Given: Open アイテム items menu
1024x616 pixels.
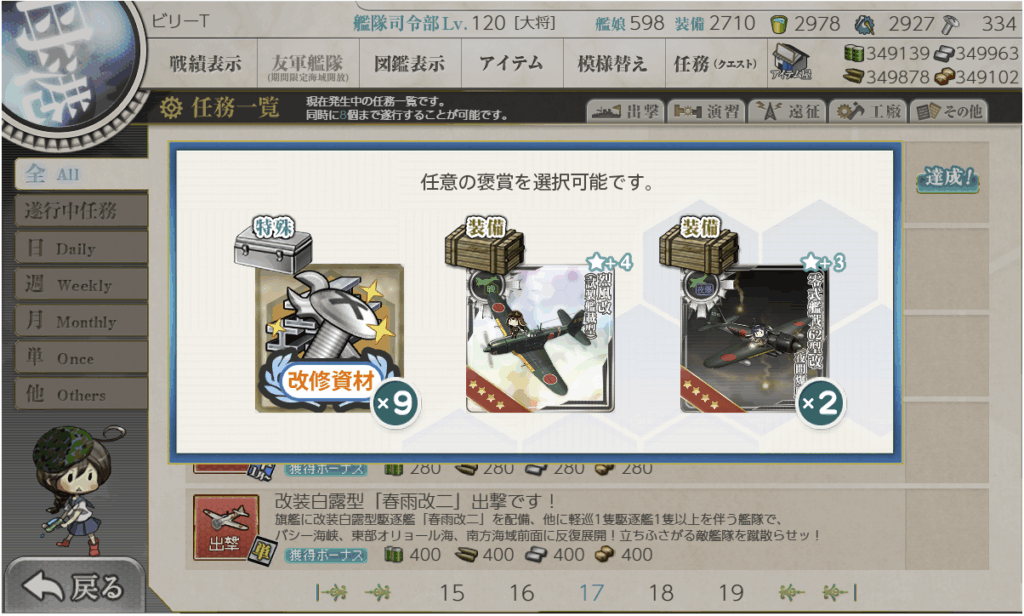Looking at the screenshot, I should pos(511,63).
